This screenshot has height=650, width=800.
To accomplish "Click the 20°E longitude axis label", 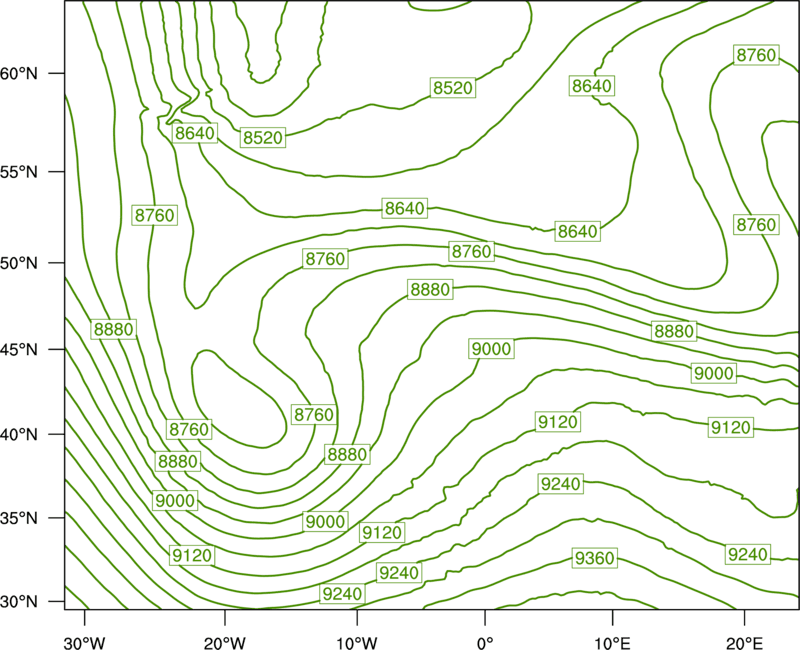I will coord(744,643).
